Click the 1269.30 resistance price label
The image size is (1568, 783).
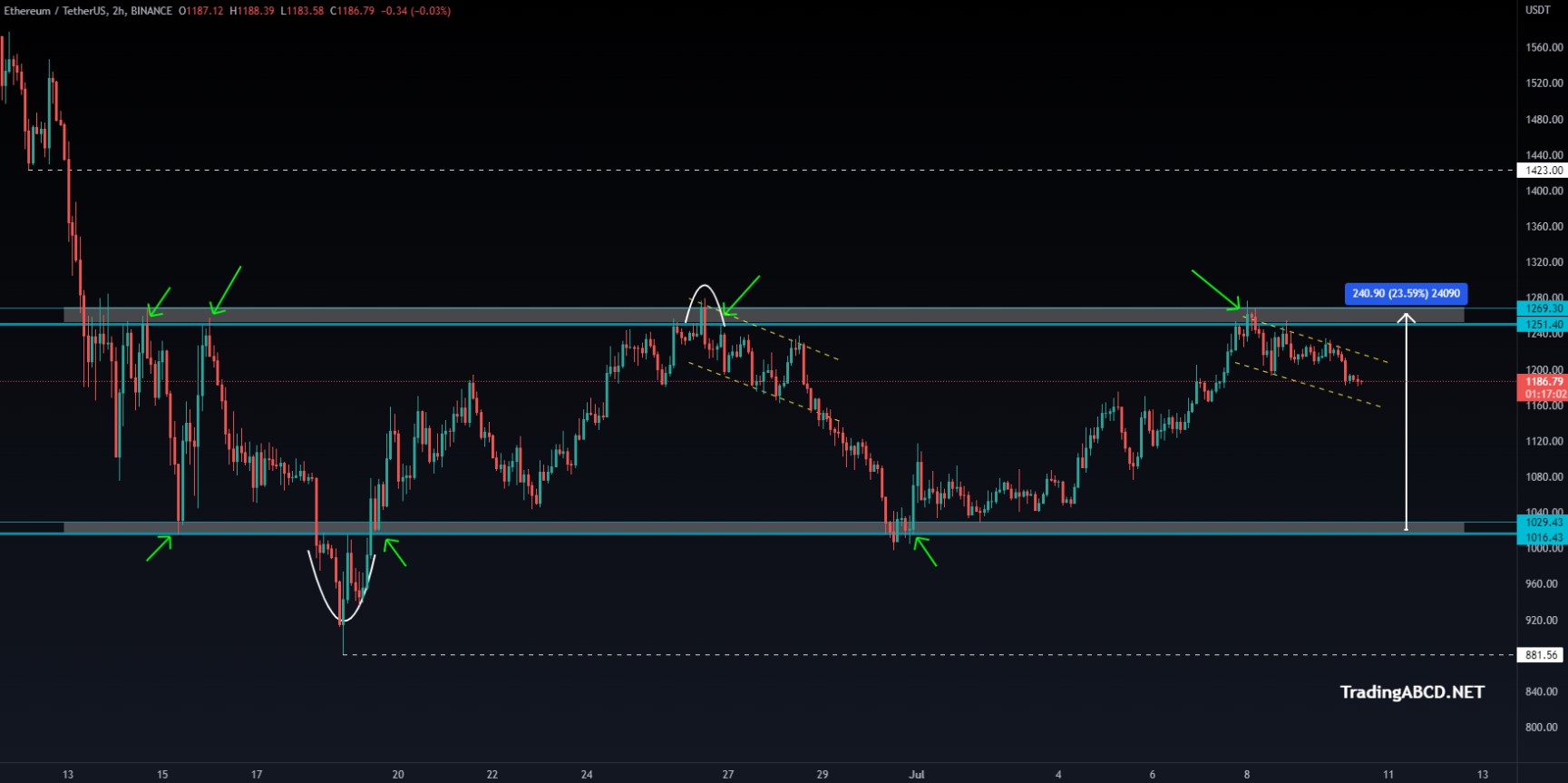(x=1543, y=308)
